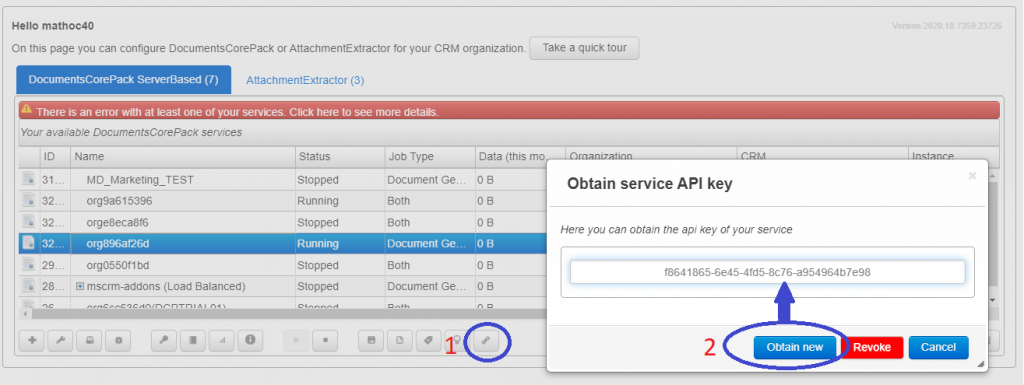Viewport: 1024px width, 385px height.
Task: Click the service icon of org896af26d row
Action: click(29, 243)
